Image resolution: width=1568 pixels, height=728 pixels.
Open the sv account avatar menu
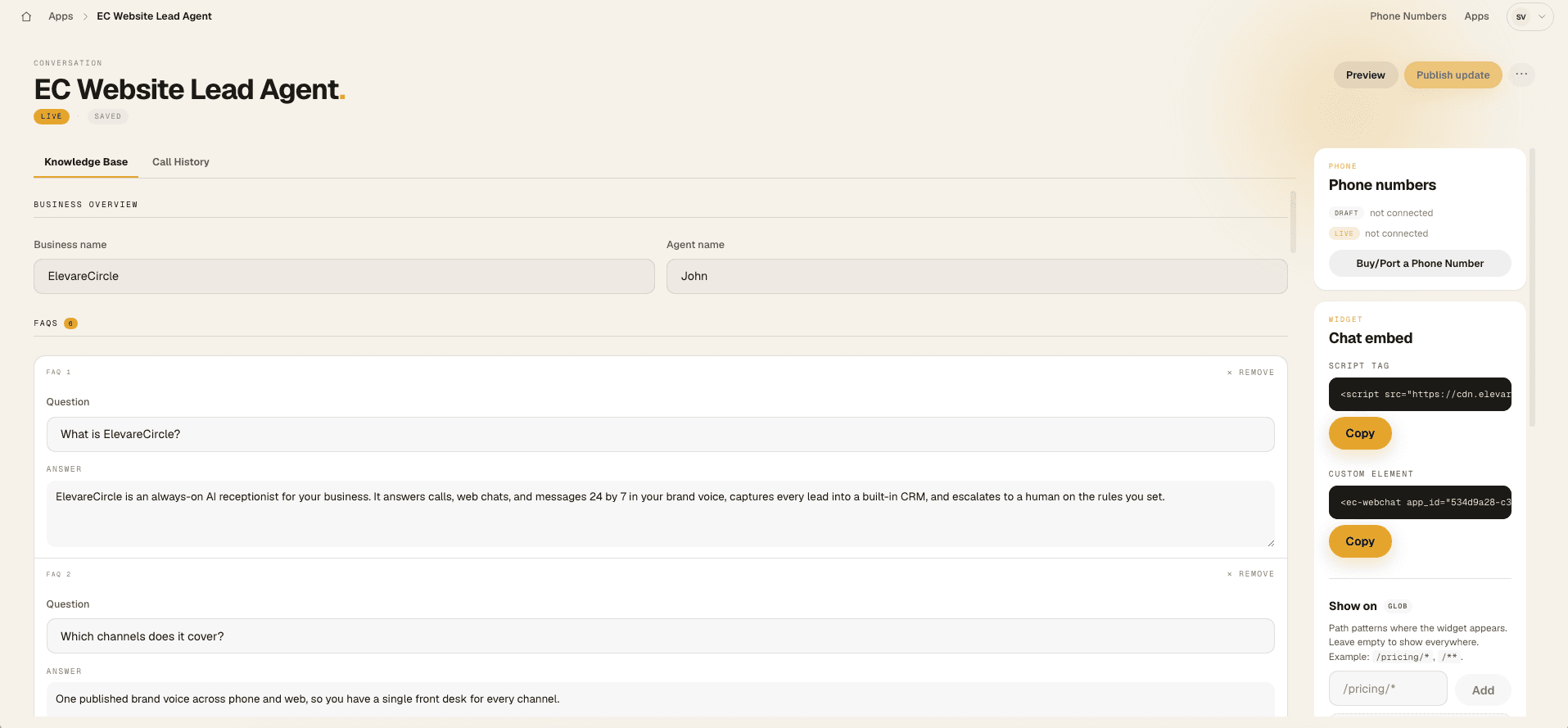click(x=1530, y=16)
